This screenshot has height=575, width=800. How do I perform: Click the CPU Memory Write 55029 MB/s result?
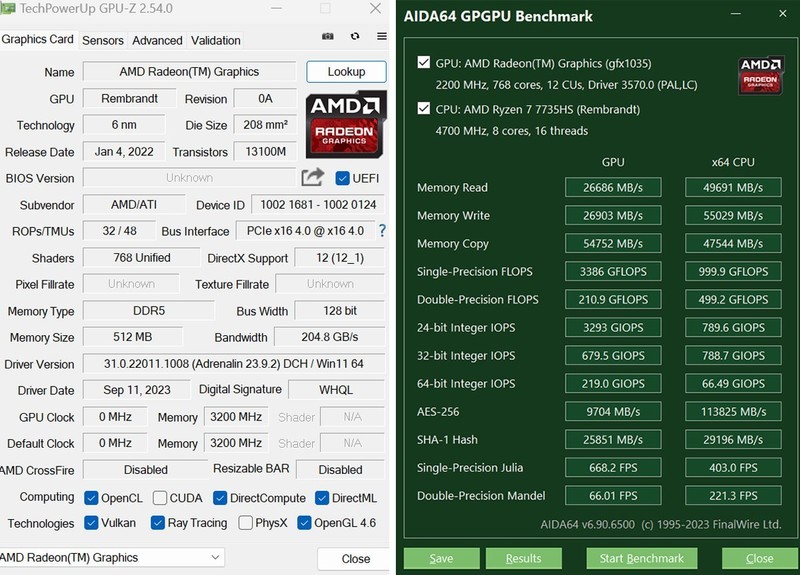733,215
